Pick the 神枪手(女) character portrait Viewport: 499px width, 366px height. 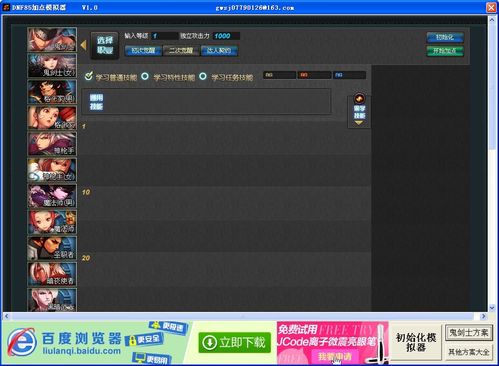click(x=52, y=170)
